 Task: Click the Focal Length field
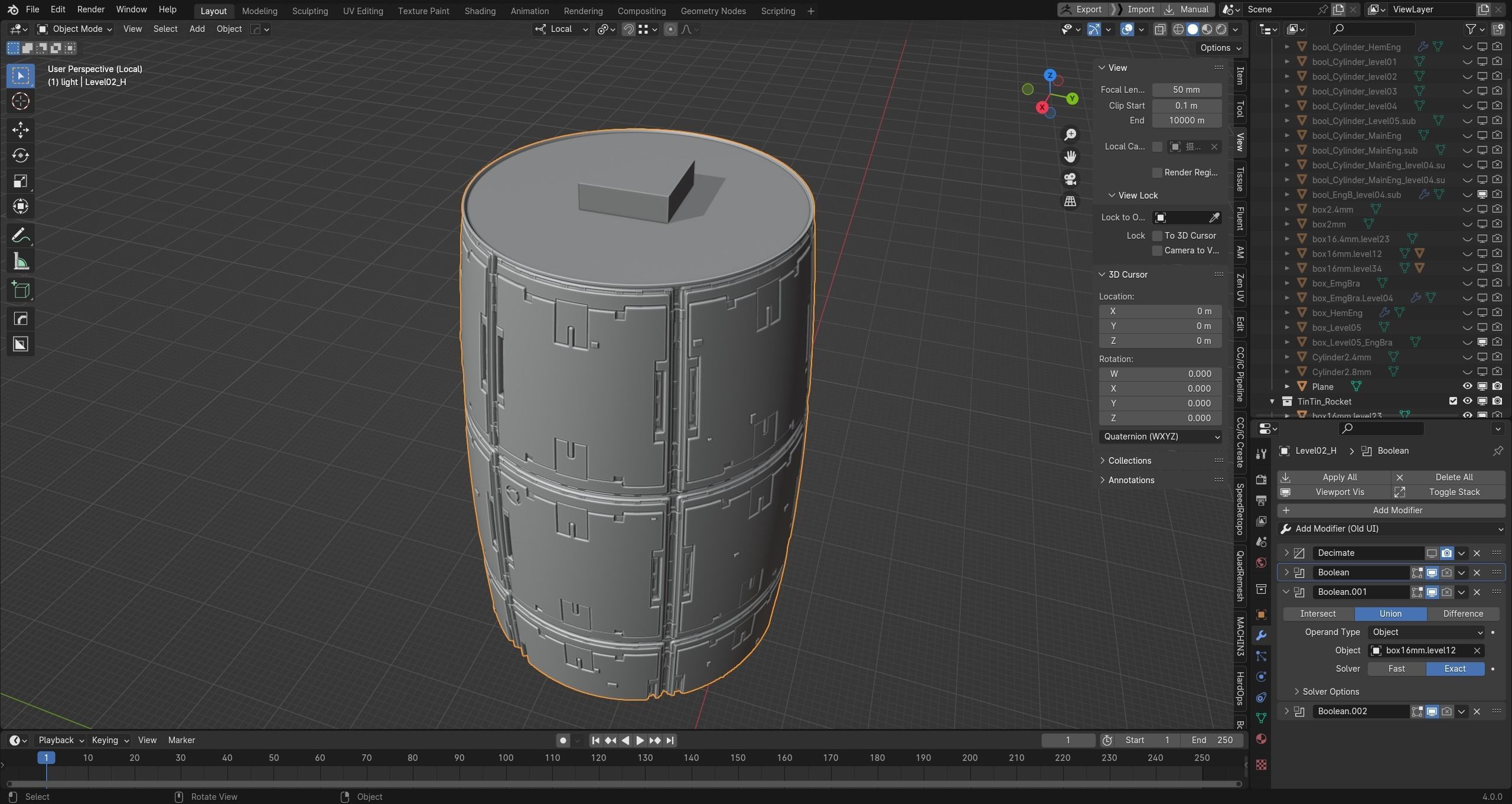(x=1186, y=90)
